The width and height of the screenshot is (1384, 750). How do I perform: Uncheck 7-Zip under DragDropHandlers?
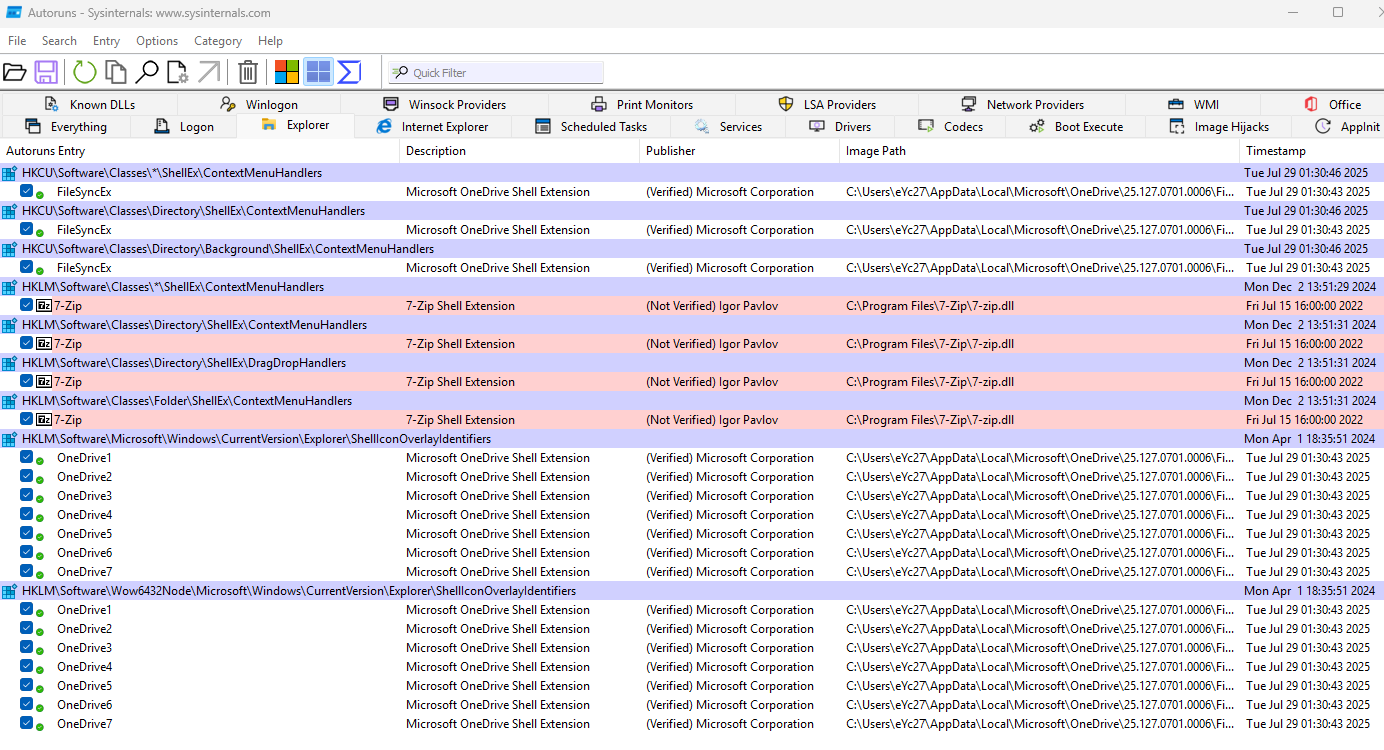[x=26, y=381]
